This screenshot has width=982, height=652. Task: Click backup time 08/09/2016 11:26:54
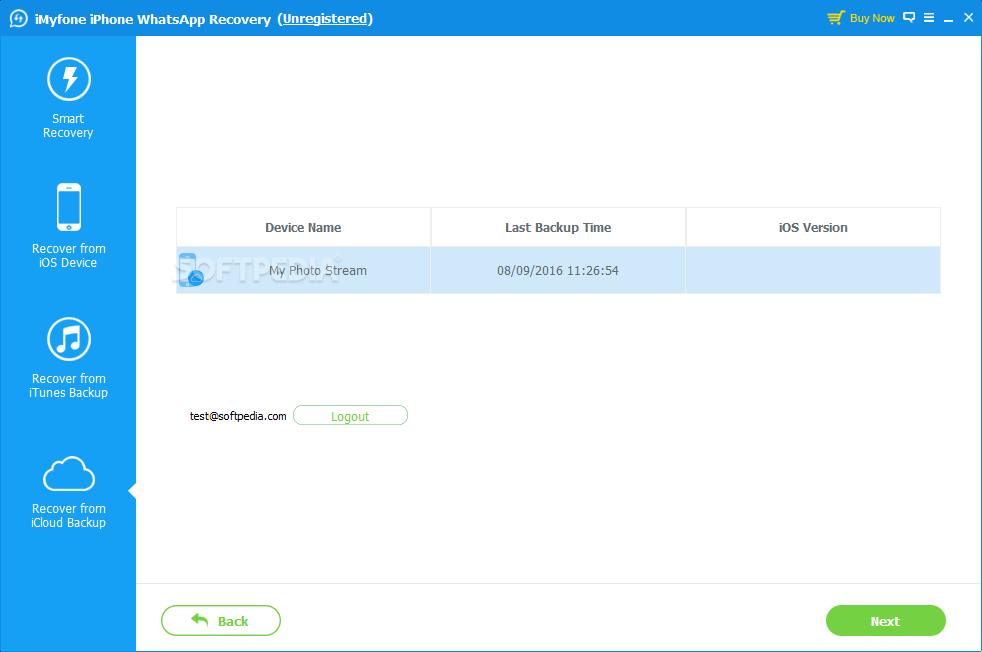coord(557,271)
